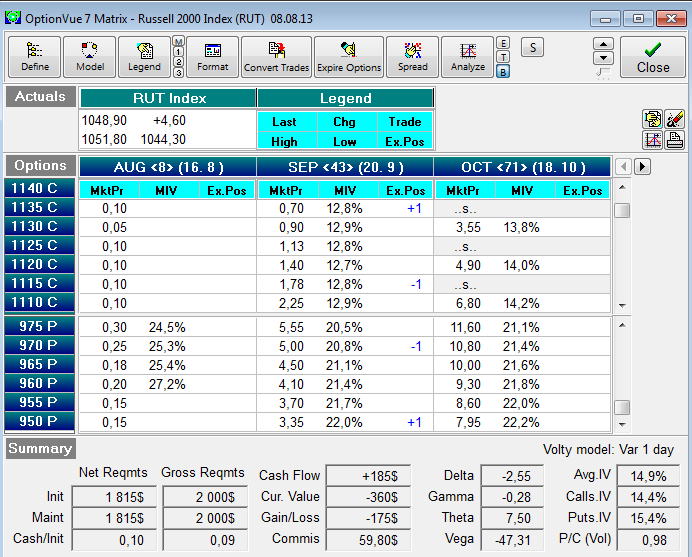692x557 pixels.
Task: Click the S button in toolbar
Action: (533, 47)
